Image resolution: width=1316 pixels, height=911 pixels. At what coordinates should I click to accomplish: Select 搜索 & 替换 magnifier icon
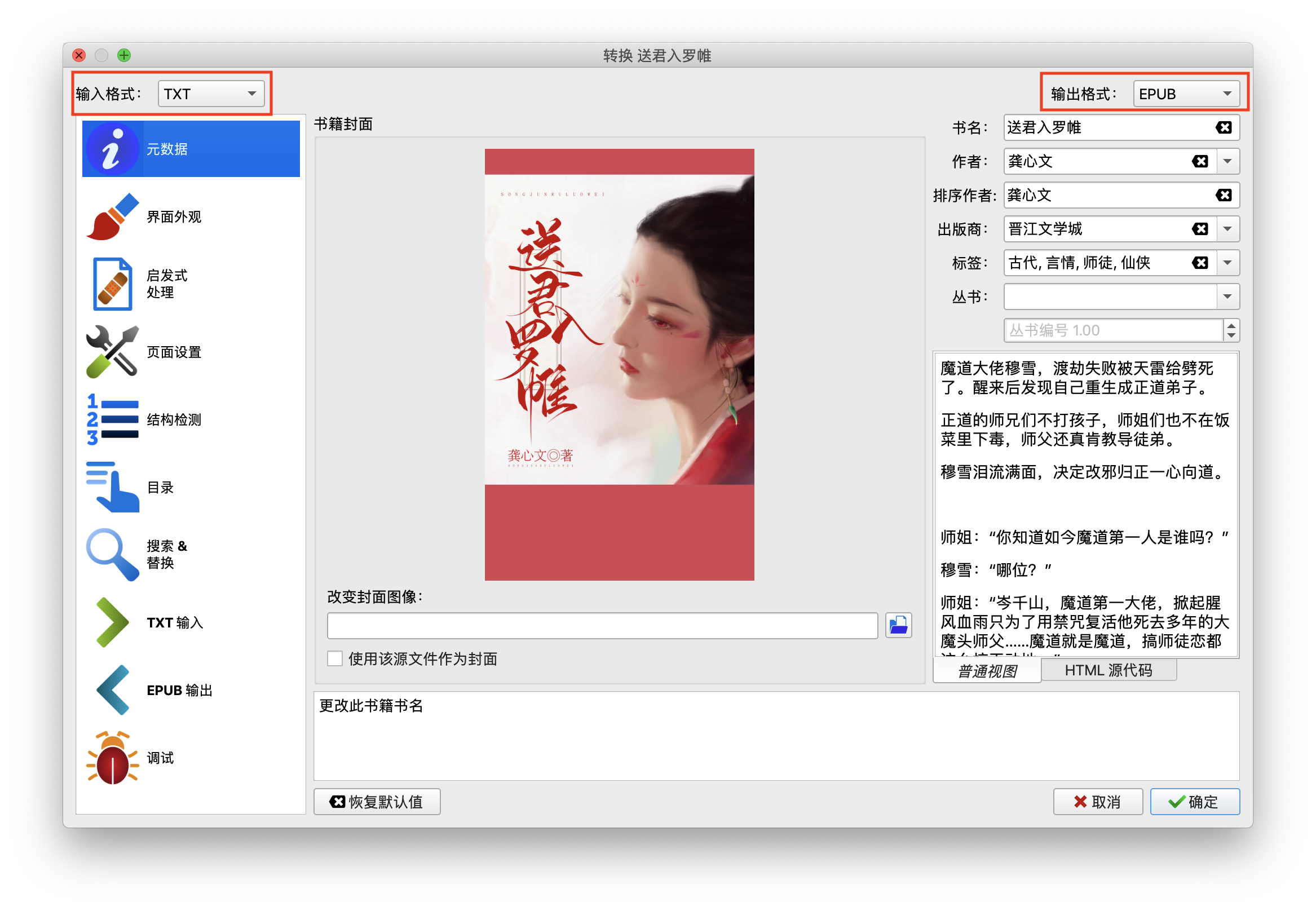(x=113, y=554)
